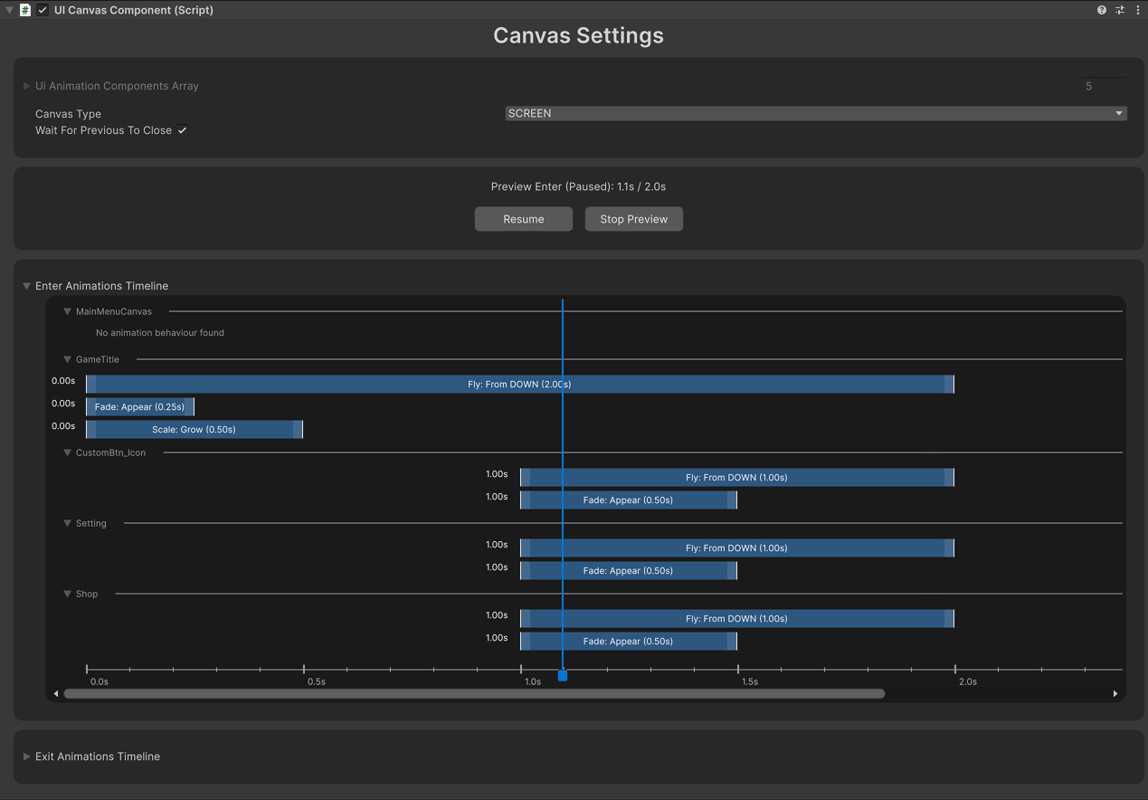Image resolution: width=1148 pixels, height=800 pixels.
Task: Click the script icon in component header
Action: (x=25, y=10)
